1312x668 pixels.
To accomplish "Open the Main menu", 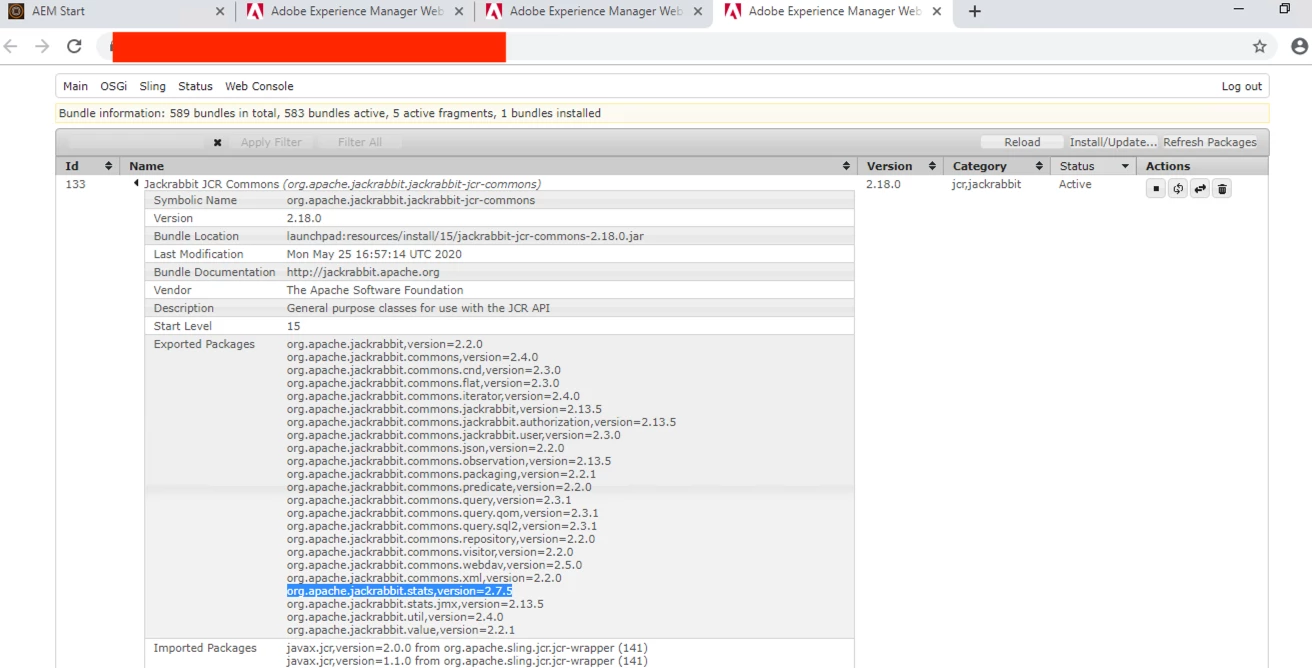I will pos(75,86).
